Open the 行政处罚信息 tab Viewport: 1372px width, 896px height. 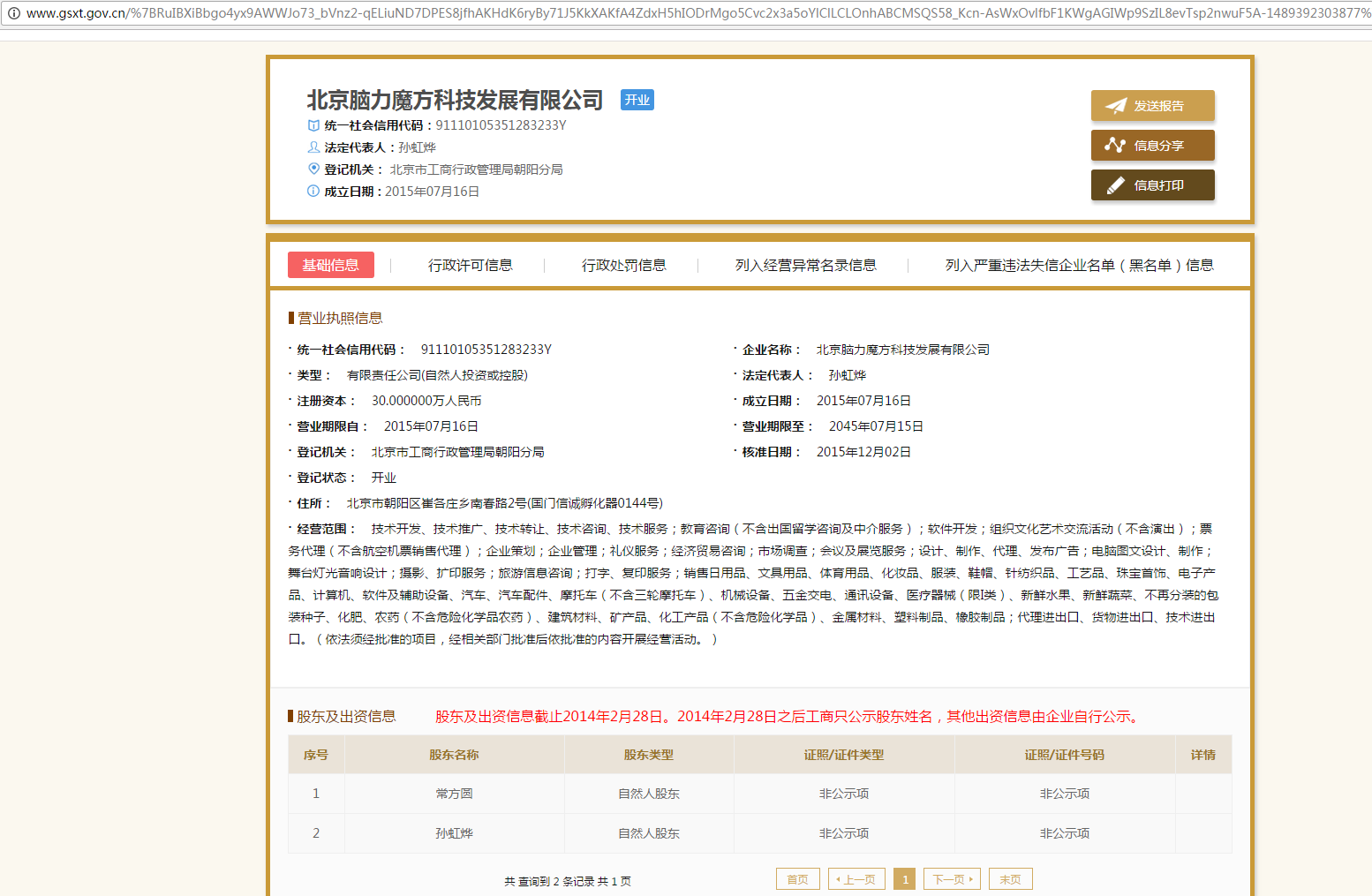tap(625, 264)
